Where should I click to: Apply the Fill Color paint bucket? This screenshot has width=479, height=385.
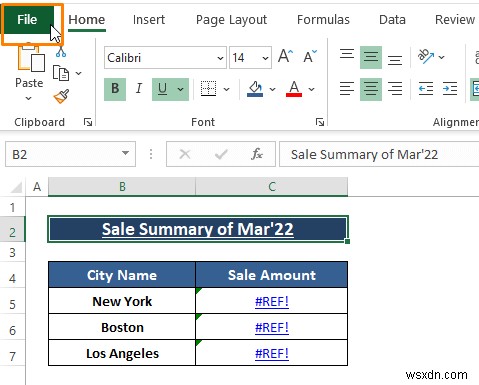(255, 89)
